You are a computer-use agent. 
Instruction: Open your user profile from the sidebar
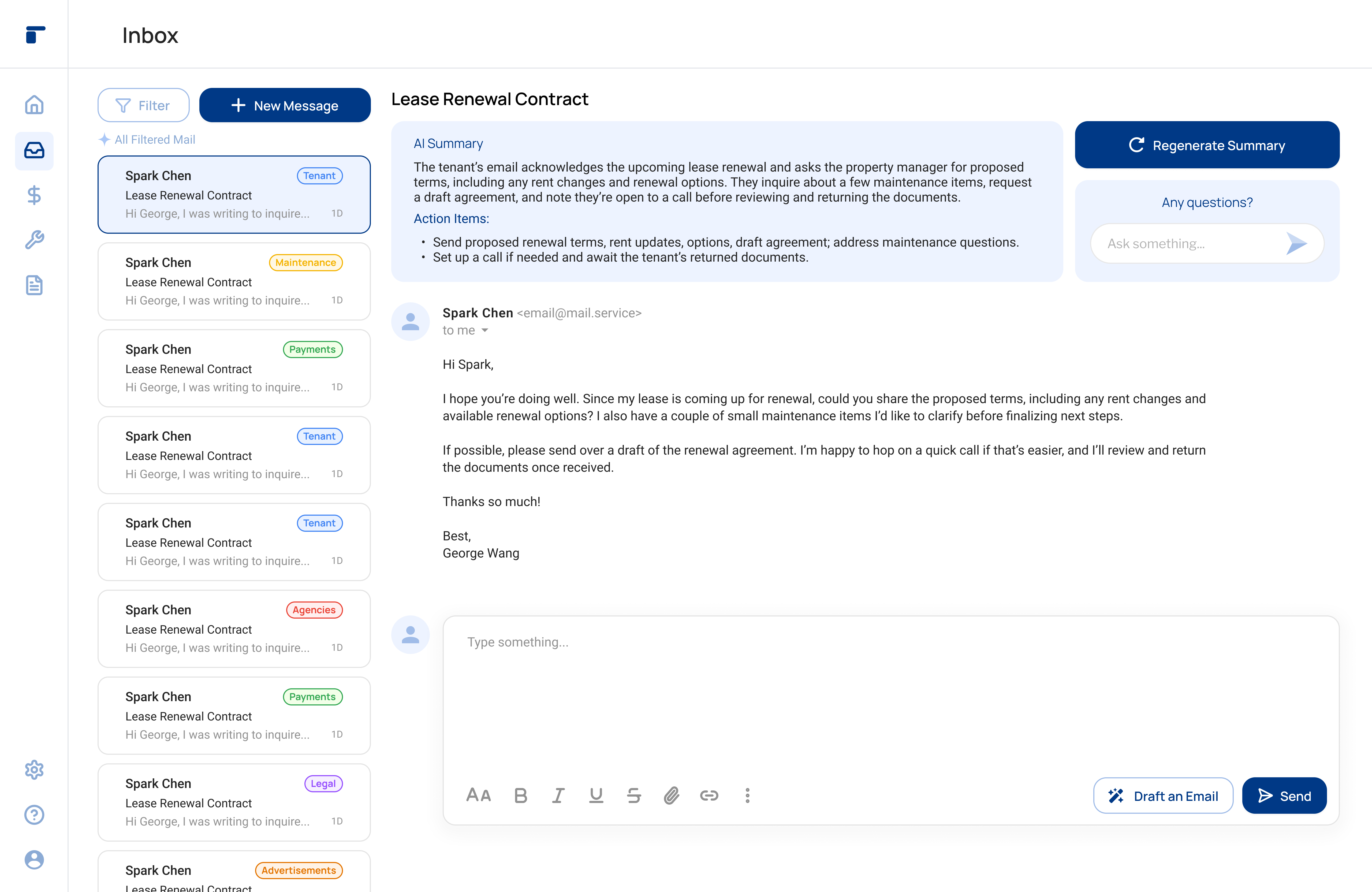[34, 860]
